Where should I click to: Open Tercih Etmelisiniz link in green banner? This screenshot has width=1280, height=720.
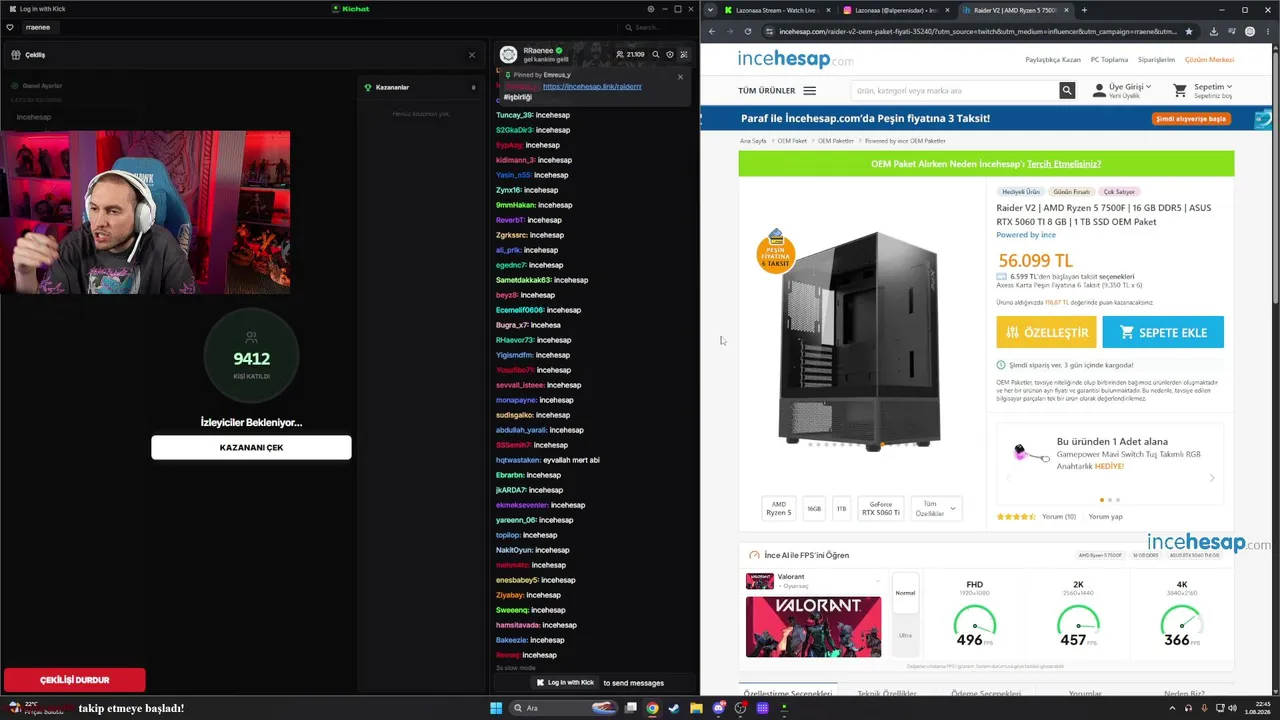pos(1064,164)
